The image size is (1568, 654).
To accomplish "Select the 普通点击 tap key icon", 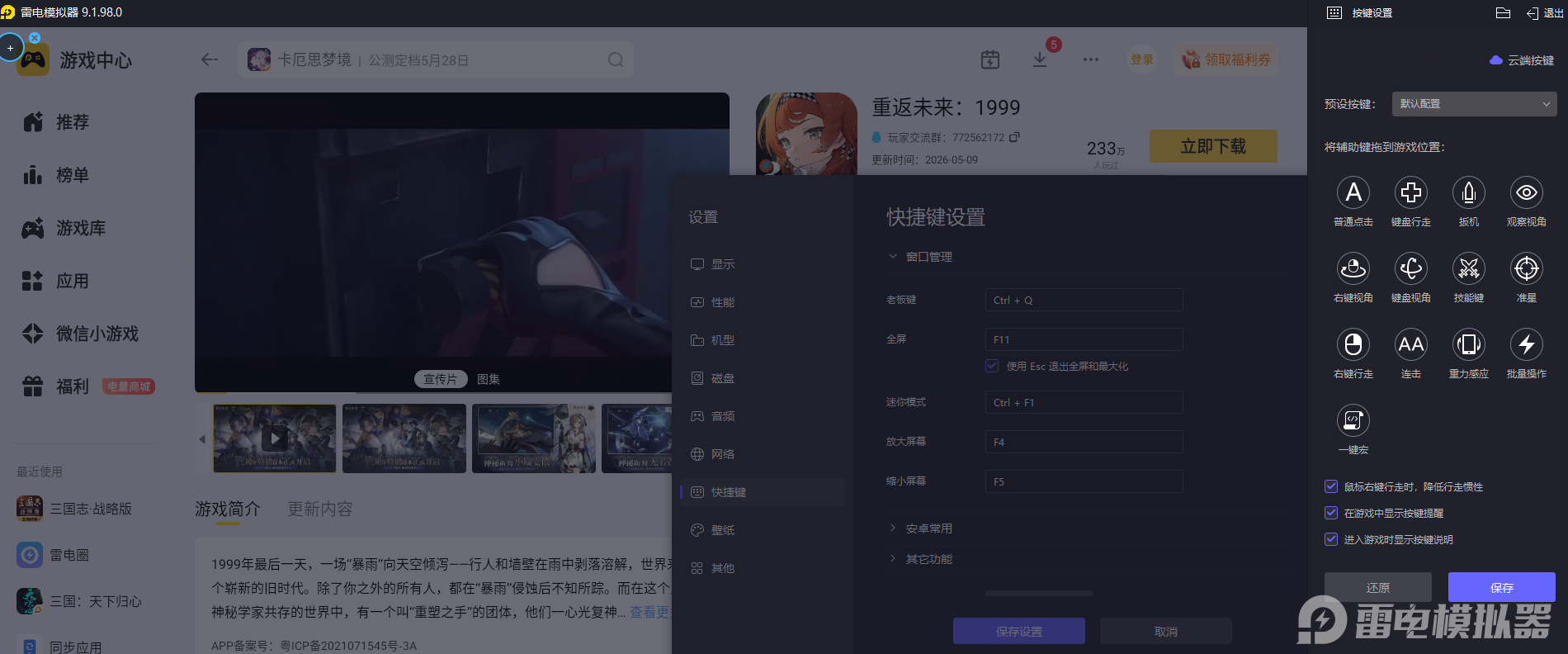I will point(1353,192).
